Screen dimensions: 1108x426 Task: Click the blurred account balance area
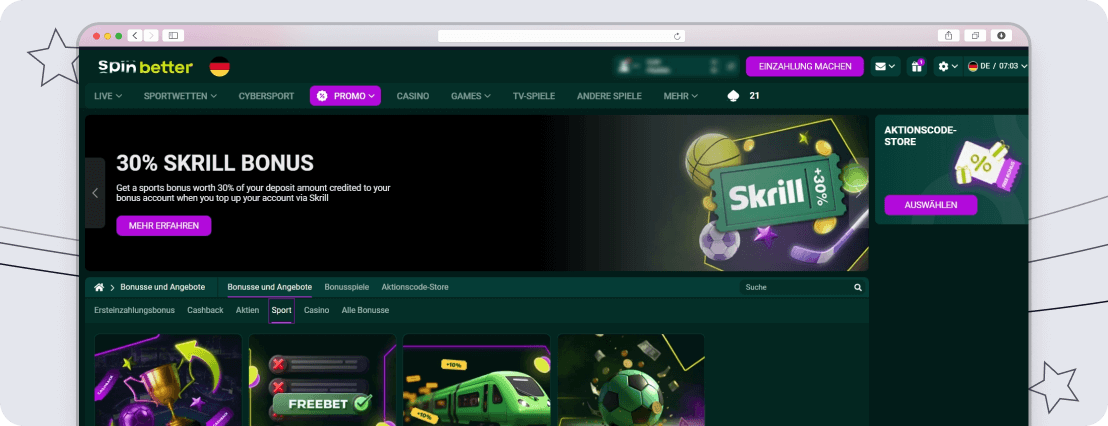coord(676,66)
